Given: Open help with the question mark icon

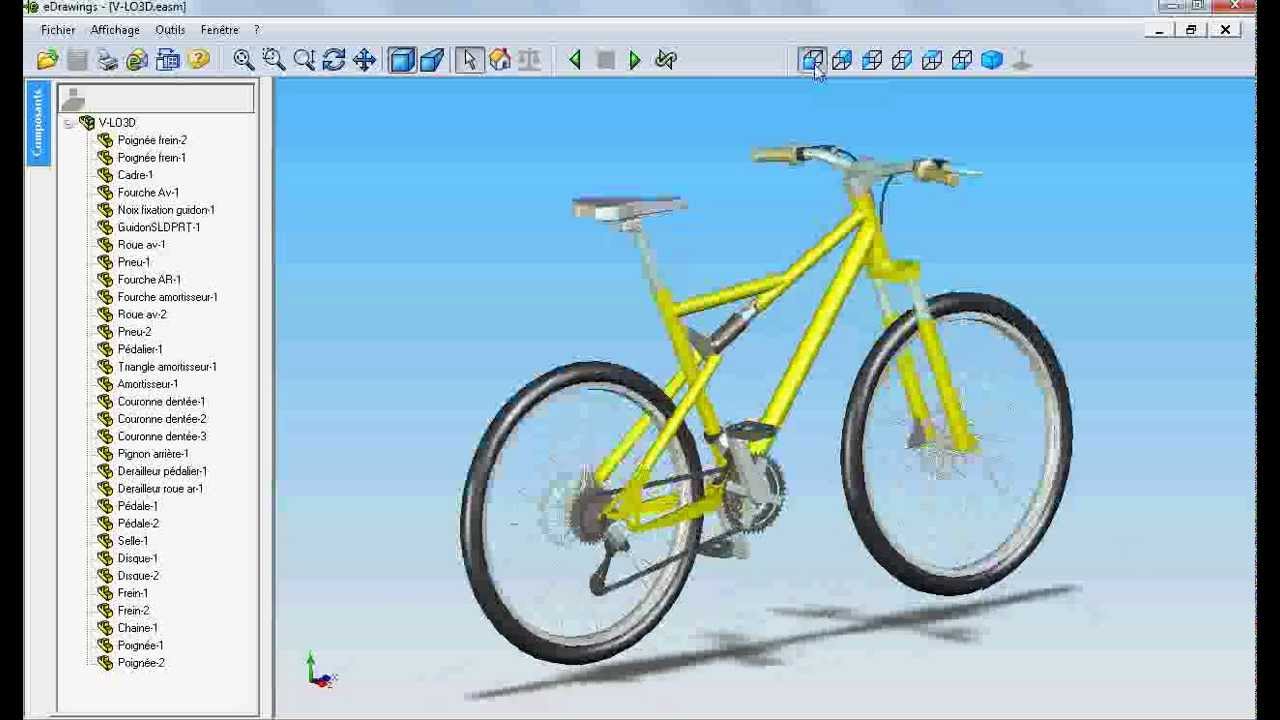Looking at the screenshot, I should coord(198,61).
